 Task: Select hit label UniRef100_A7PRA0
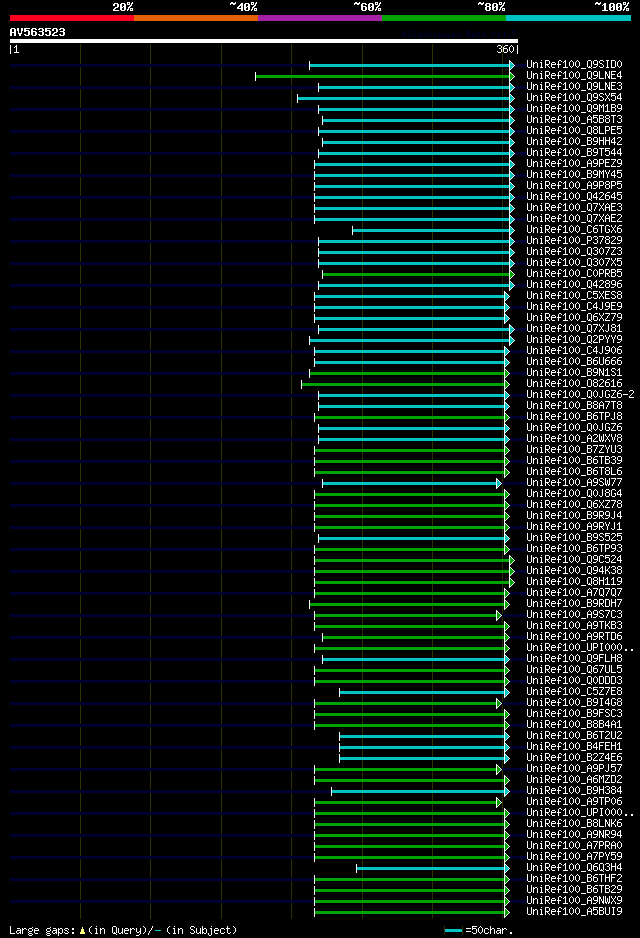coord(574,845)
